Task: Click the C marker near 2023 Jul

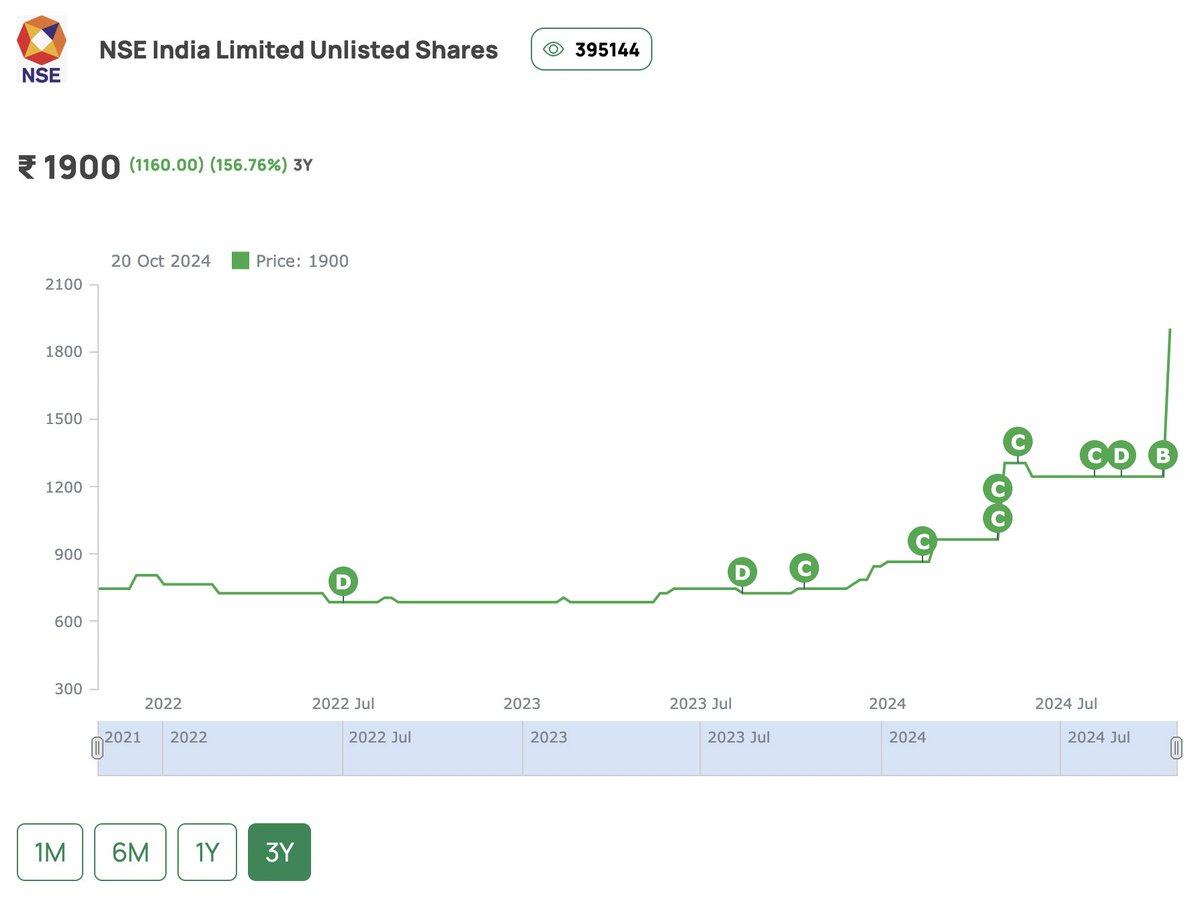Action: point(804,567)
